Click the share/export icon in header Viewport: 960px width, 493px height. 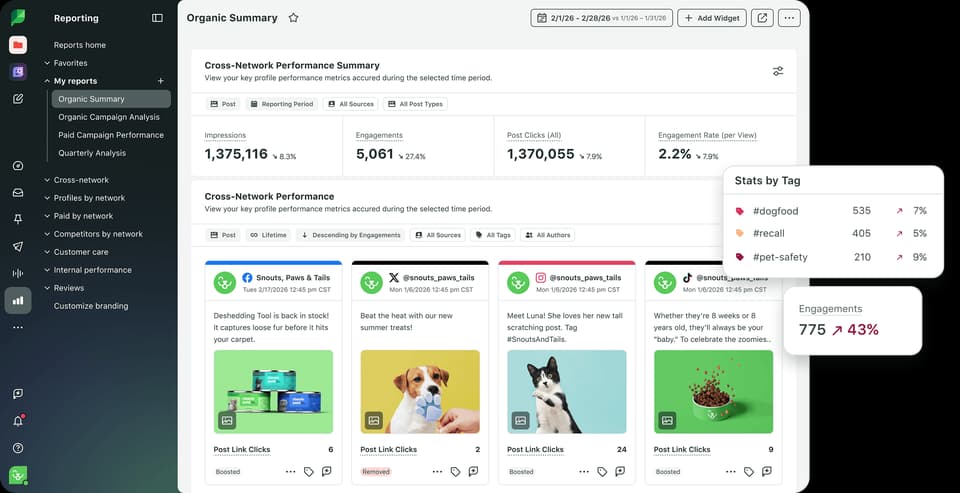click(762, 18)
